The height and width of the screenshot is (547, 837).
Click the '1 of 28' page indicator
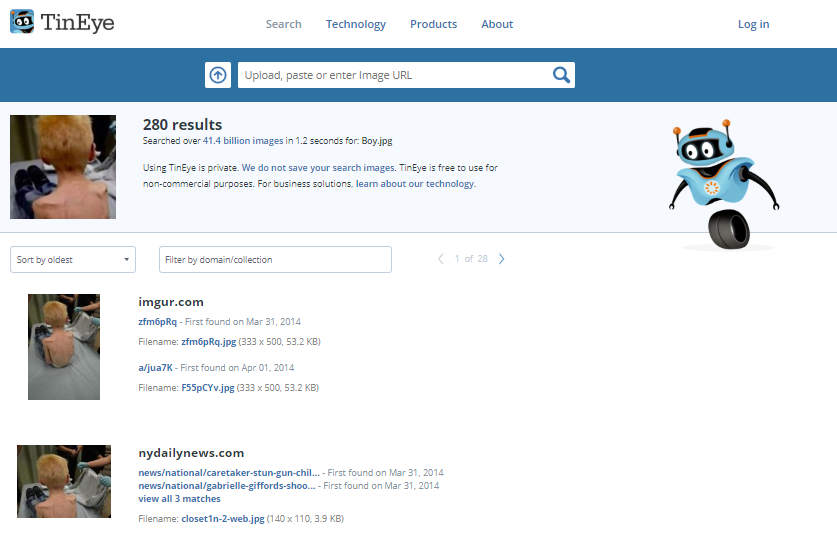[x=471, y=259]
